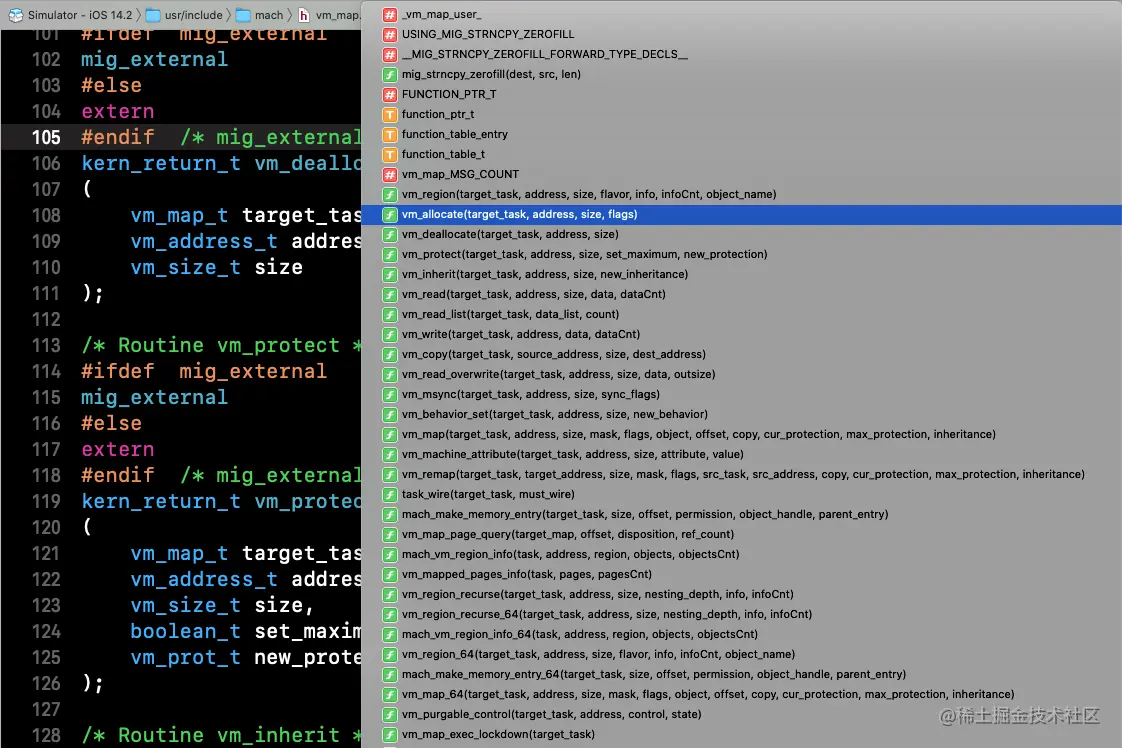Click kern_return_t on line 106

tap(161, 164)
